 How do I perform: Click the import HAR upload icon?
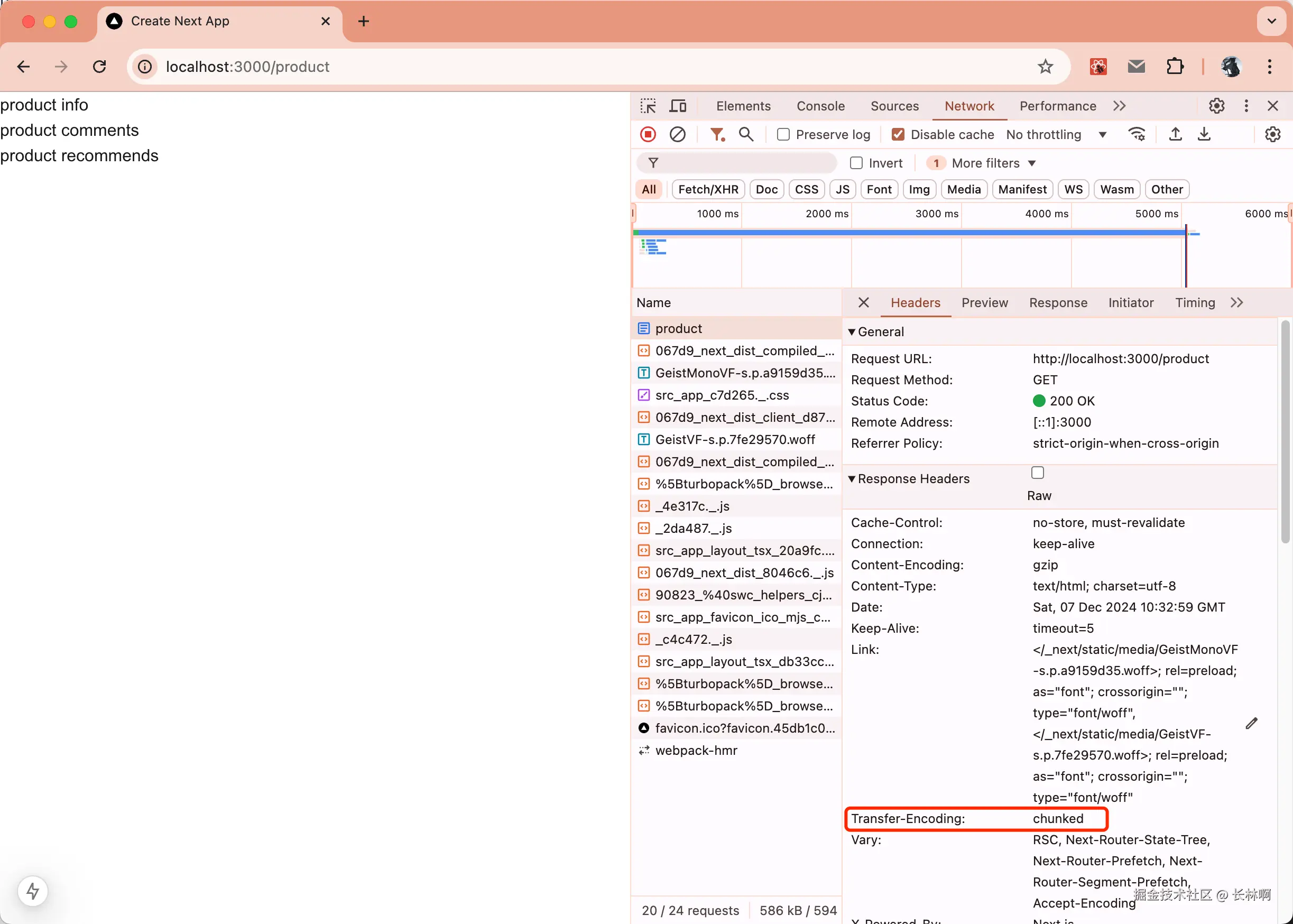1175,134
